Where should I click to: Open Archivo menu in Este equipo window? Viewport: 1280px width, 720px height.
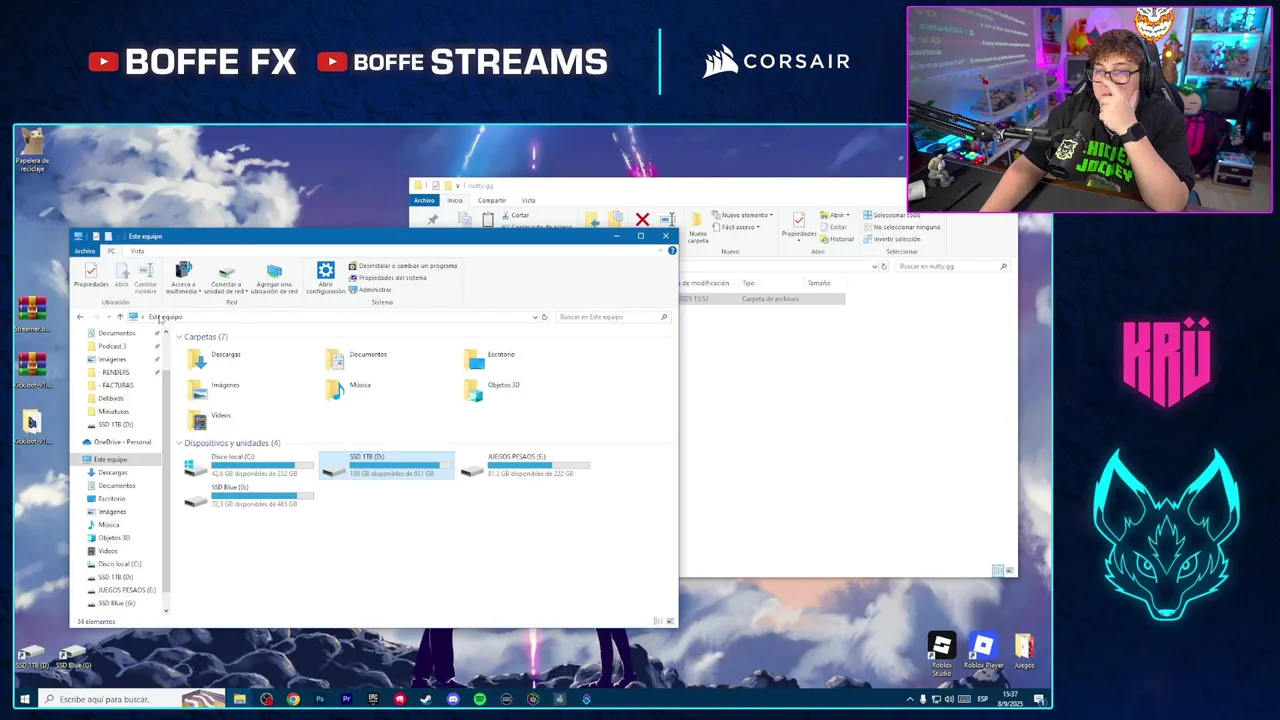[85, 251]
